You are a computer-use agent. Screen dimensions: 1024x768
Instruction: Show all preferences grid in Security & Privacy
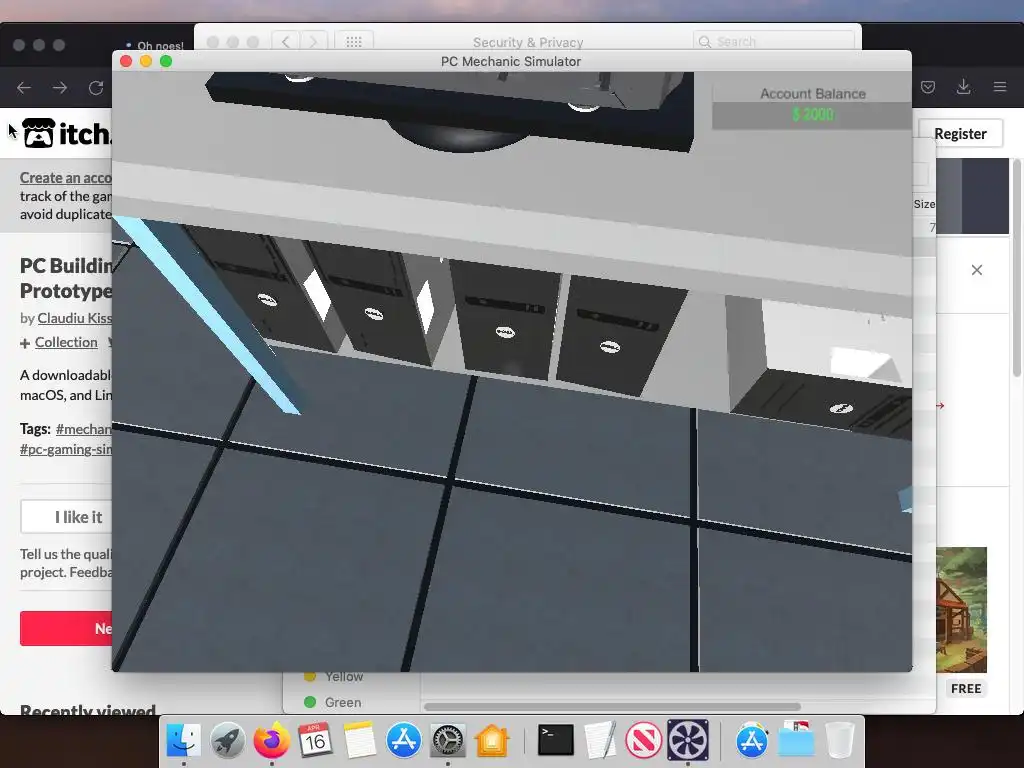pyautogui.click(x=354, y=42)
